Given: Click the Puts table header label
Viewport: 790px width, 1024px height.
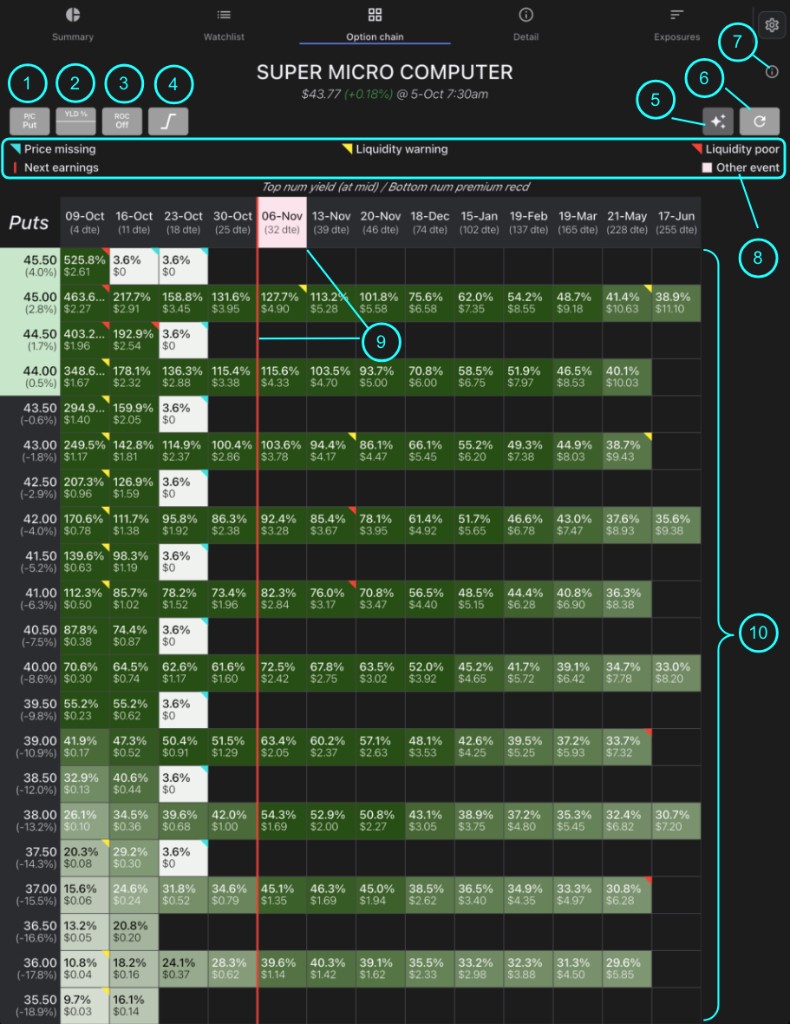Looking at the screenshot, I should (29, 223).
